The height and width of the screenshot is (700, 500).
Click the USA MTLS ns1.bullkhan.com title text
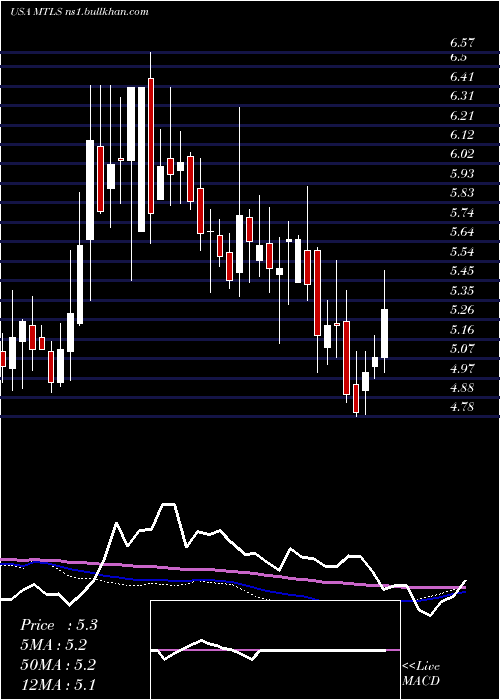(79, 12)
